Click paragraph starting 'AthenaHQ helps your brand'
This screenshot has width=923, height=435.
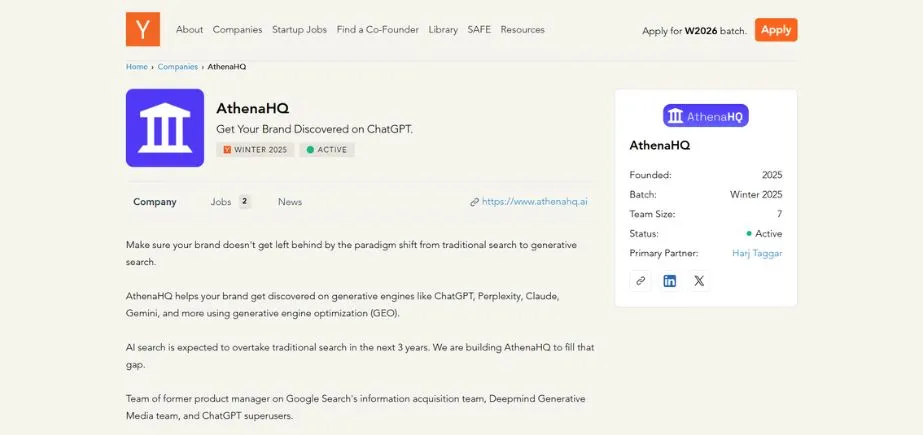(343, 304)
